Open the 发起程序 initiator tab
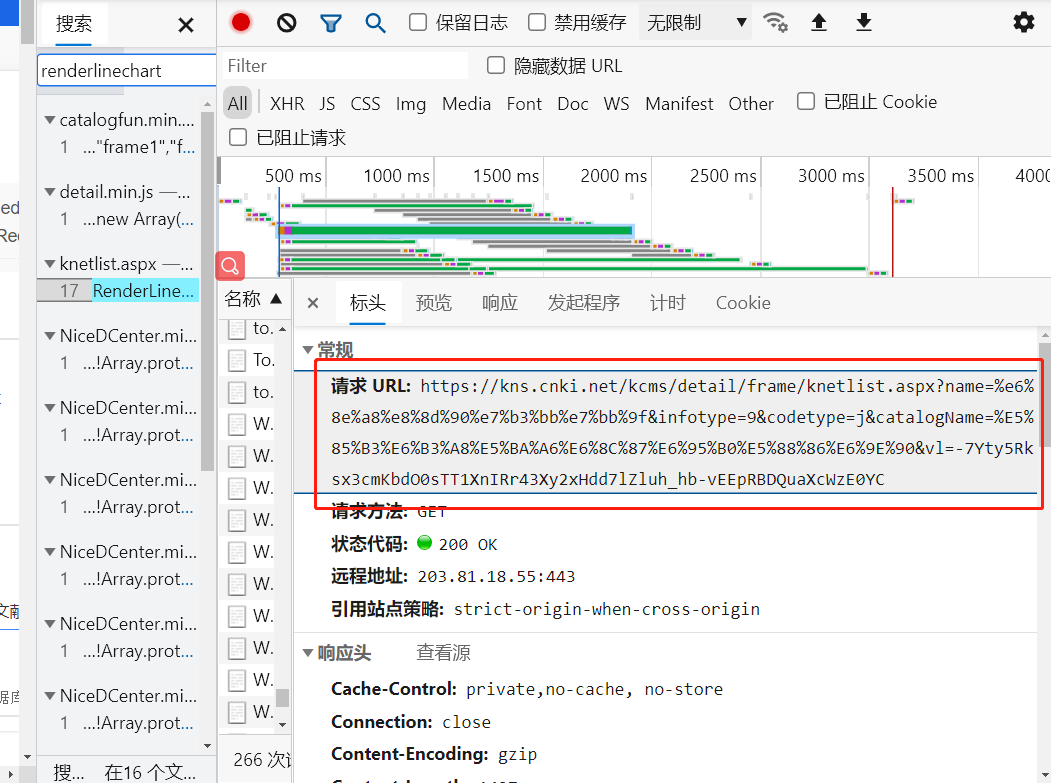Viewport: 1051px width, 783px height. pos(584,303)
